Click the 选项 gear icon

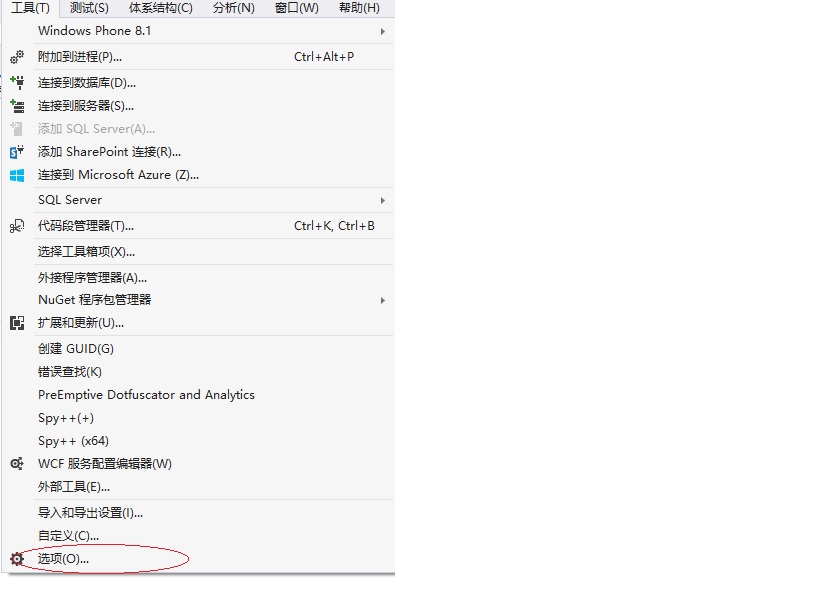[17, 559]
